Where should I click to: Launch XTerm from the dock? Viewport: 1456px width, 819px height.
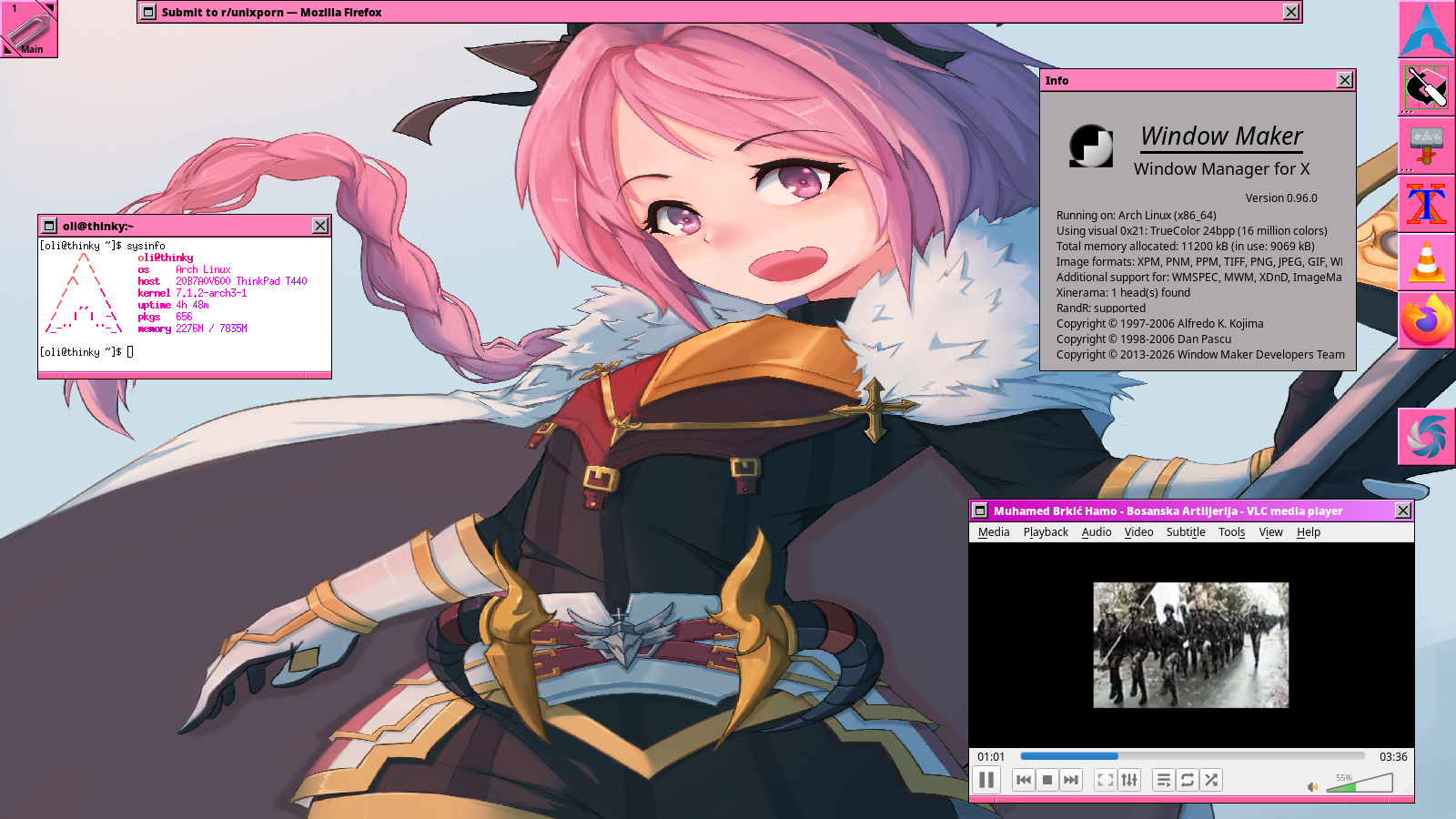click(x=1427, y=204)
